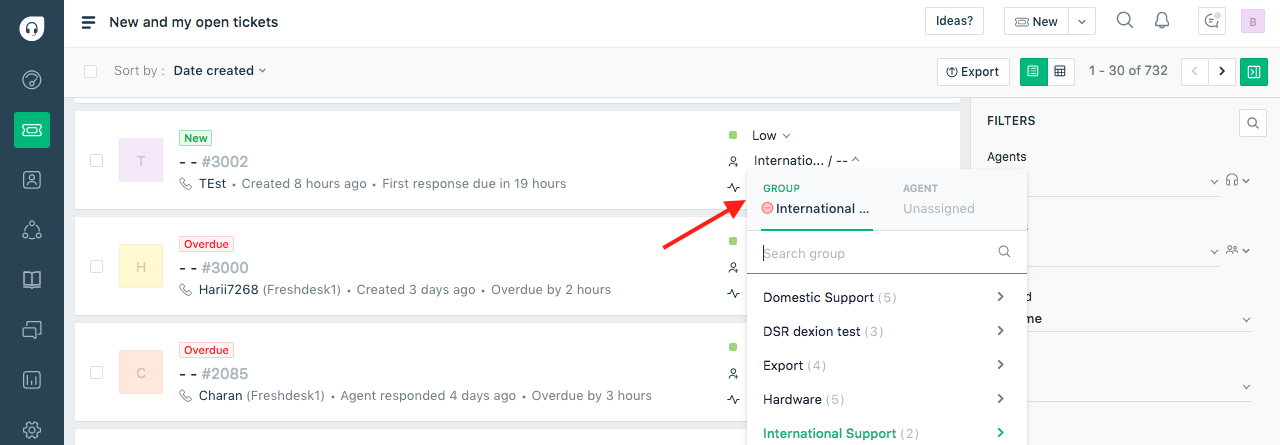Open the Freddy assistant icon

click(1212, 21)
